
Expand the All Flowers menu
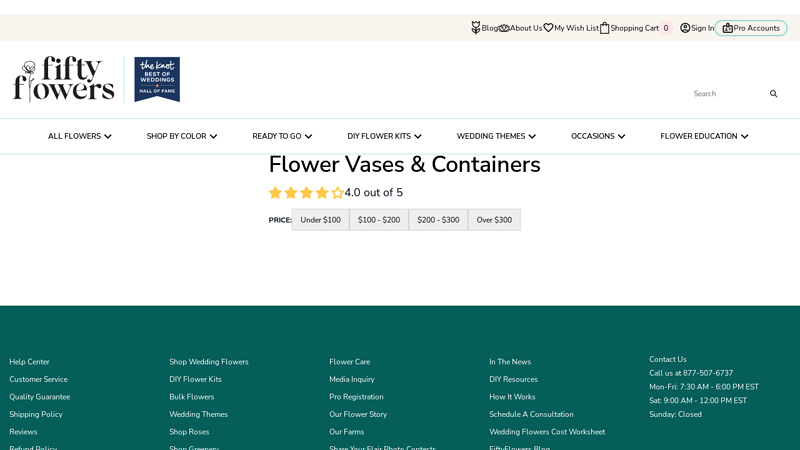pos(80,136)
